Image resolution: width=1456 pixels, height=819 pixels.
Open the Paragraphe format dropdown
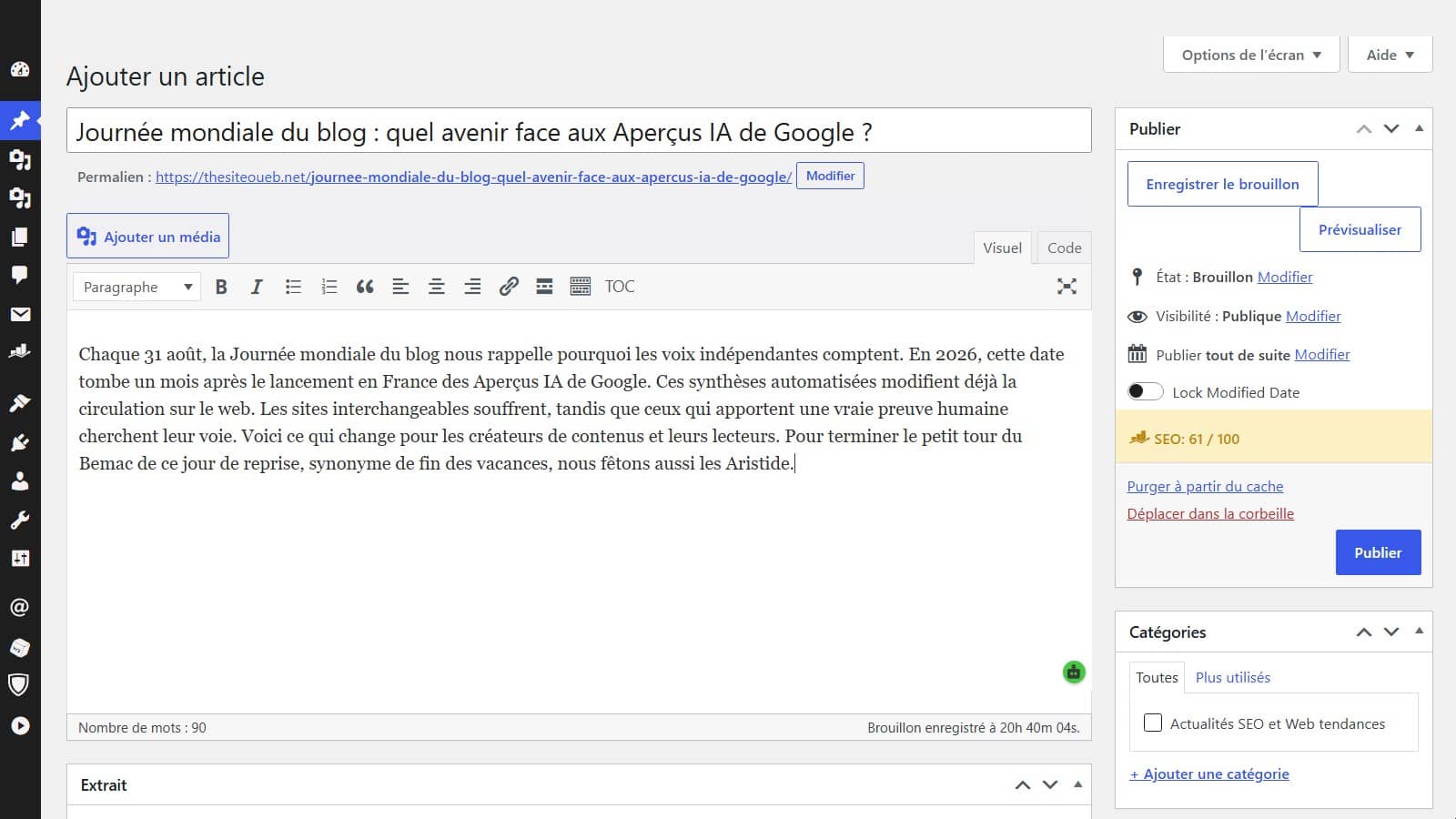(136, 287)
